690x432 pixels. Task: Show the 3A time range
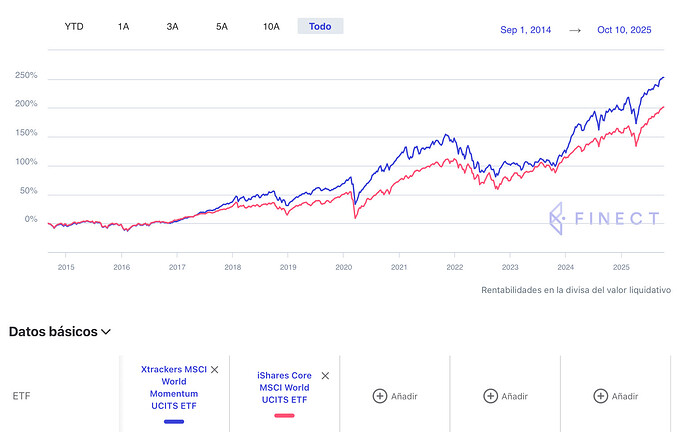[x=172, y=26]
